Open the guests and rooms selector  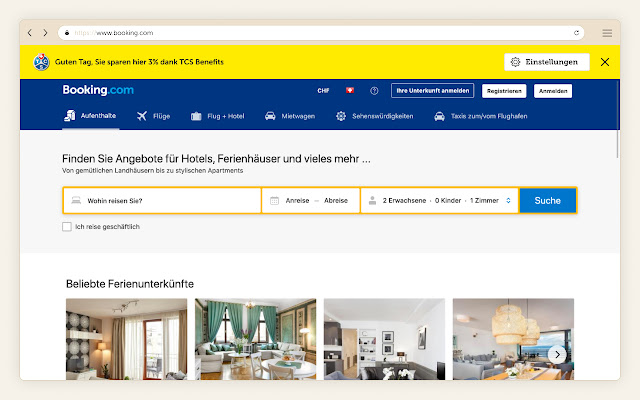coord(440,200)
